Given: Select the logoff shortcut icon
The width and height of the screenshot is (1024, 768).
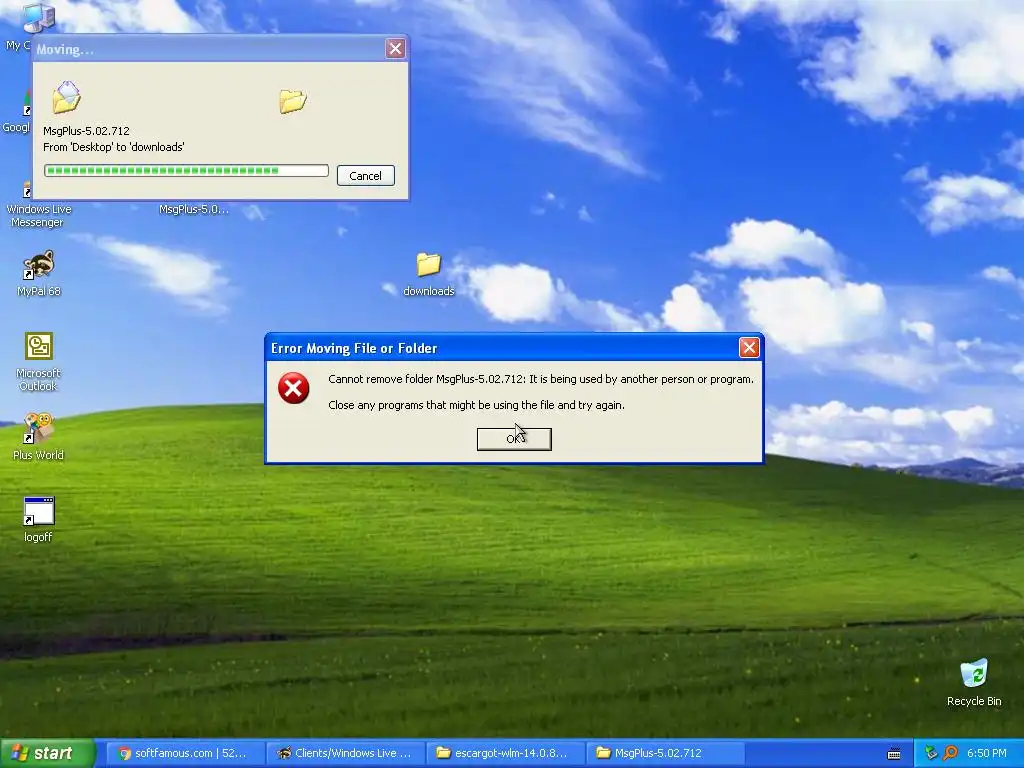Looking at the screenshot, I should click(39, 519).
